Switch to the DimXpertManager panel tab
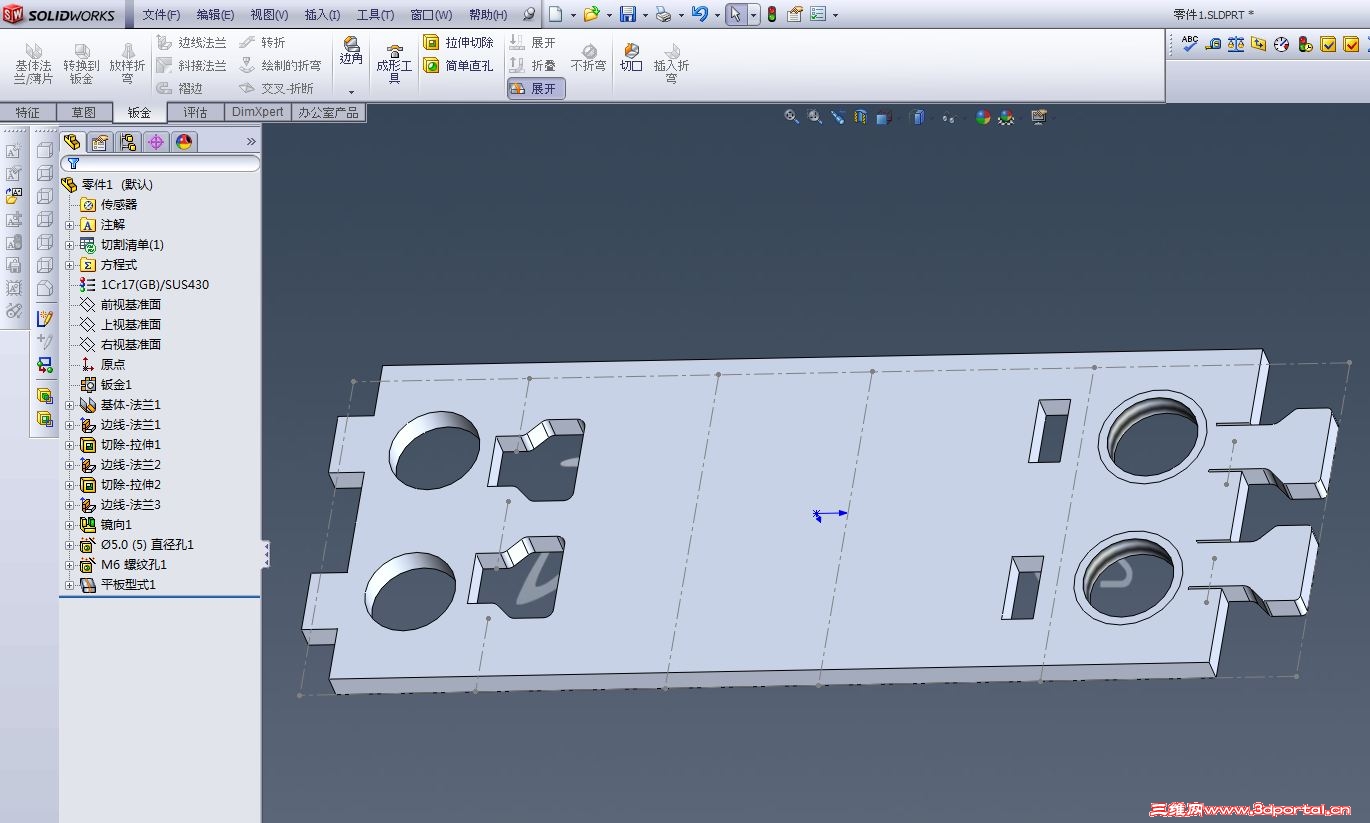The image size is (1370, 823). (x=156, y=142)
